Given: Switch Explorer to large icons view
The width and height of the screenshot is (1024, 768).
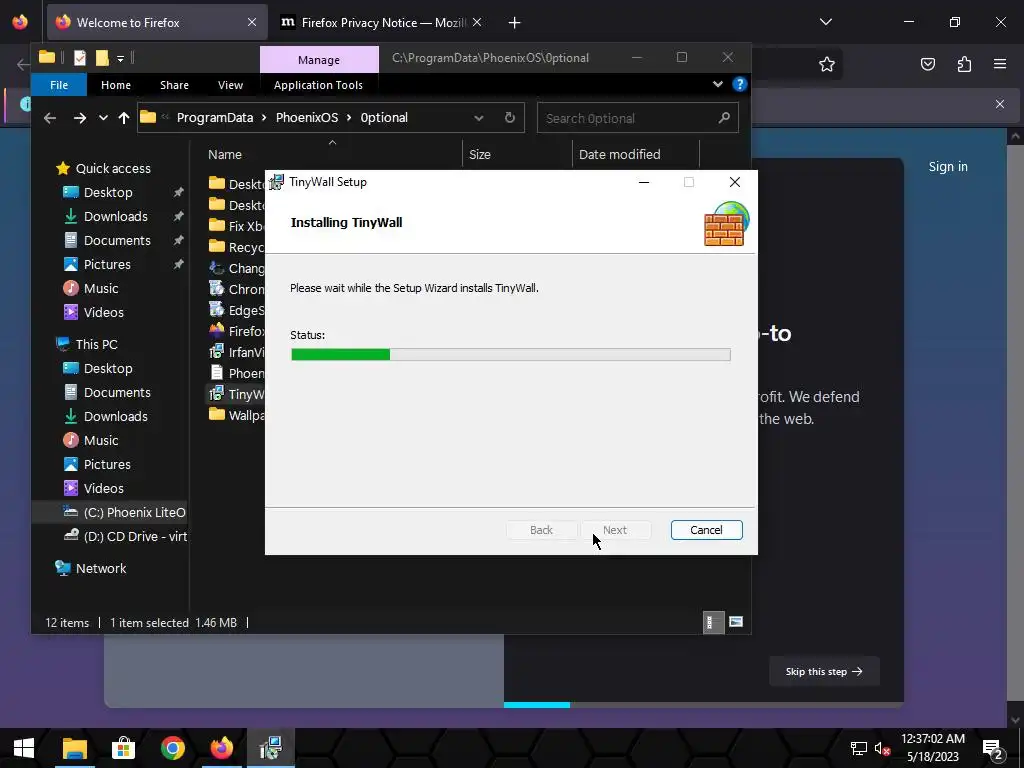Looking at the screenshot, I should [736, 622].
